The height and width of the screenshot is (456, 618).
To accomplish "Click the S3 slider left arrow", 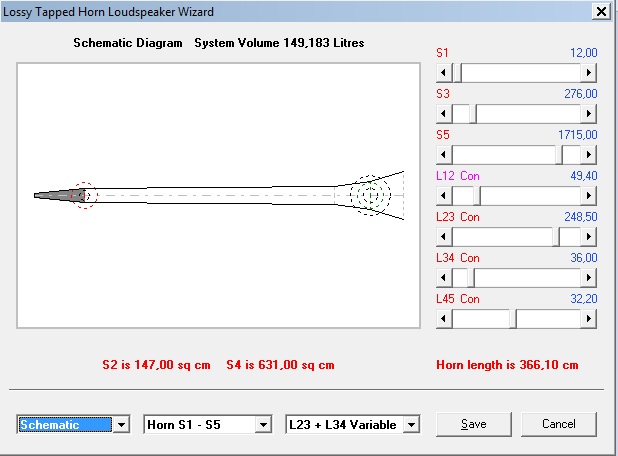I will point(444,114).
